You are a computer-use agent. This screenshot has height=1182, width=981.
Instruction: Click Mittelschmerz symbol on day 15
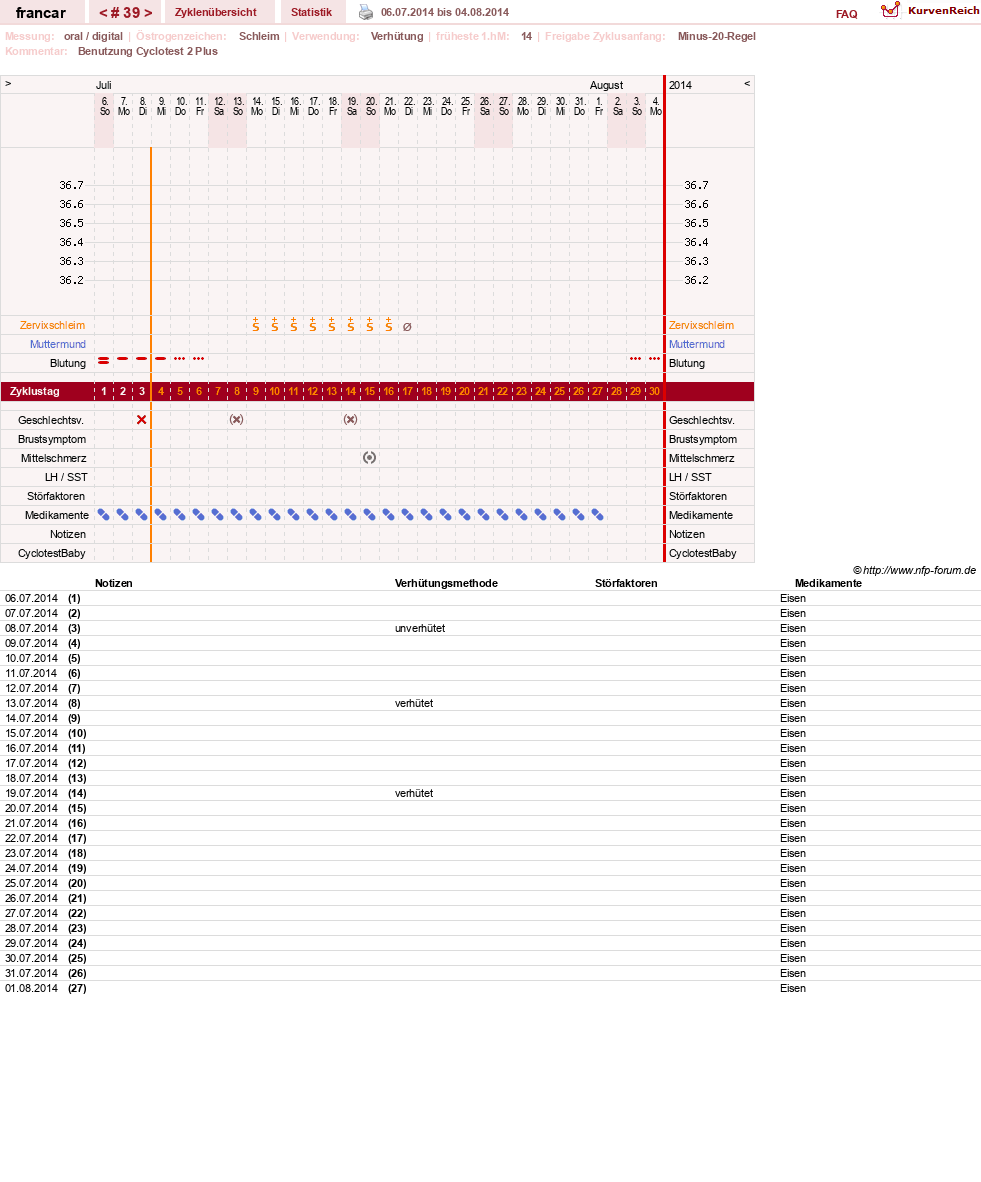tap(369, 458)
